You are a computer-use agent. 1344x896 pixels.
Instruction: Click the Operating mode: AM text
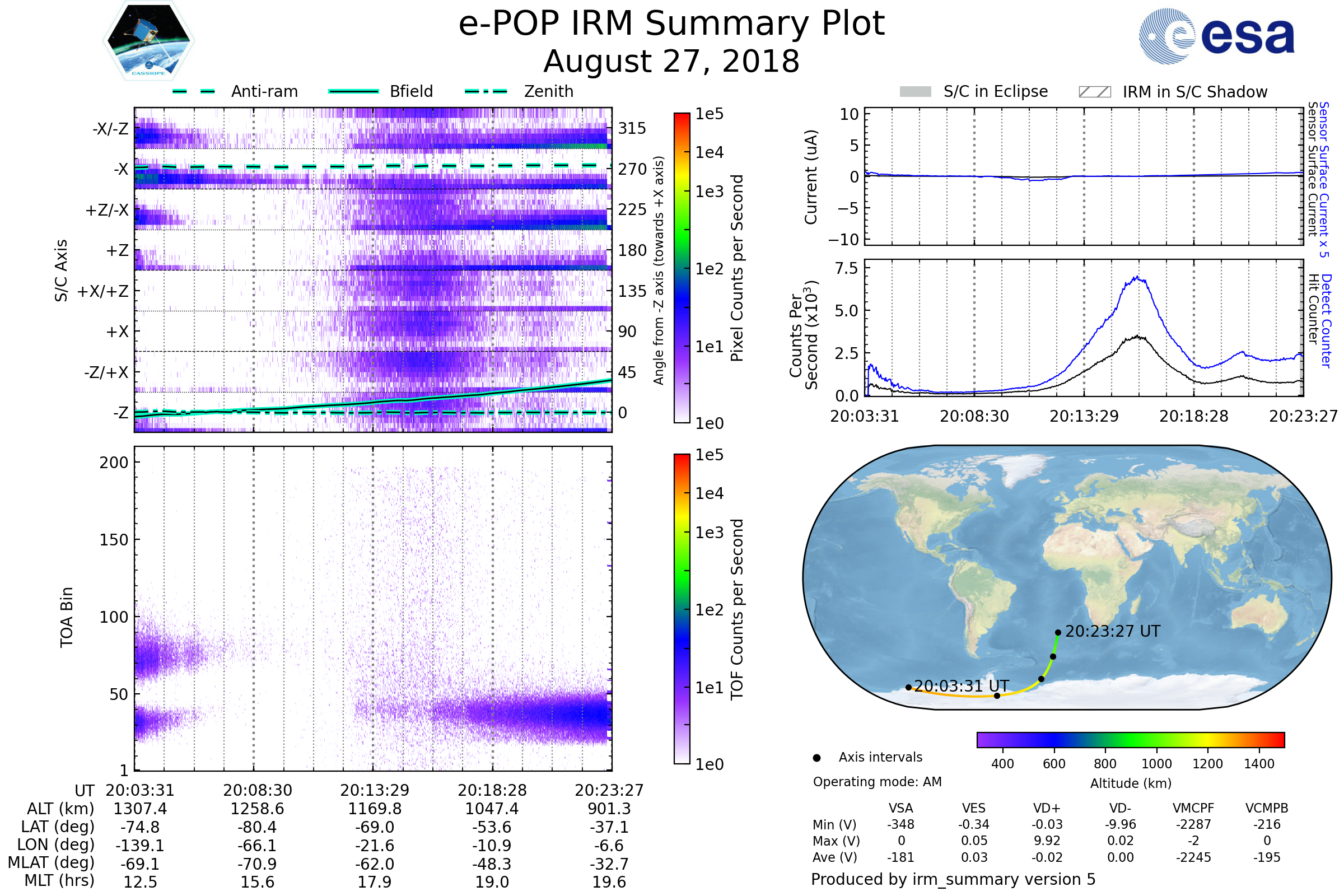[x=877, y=782]
